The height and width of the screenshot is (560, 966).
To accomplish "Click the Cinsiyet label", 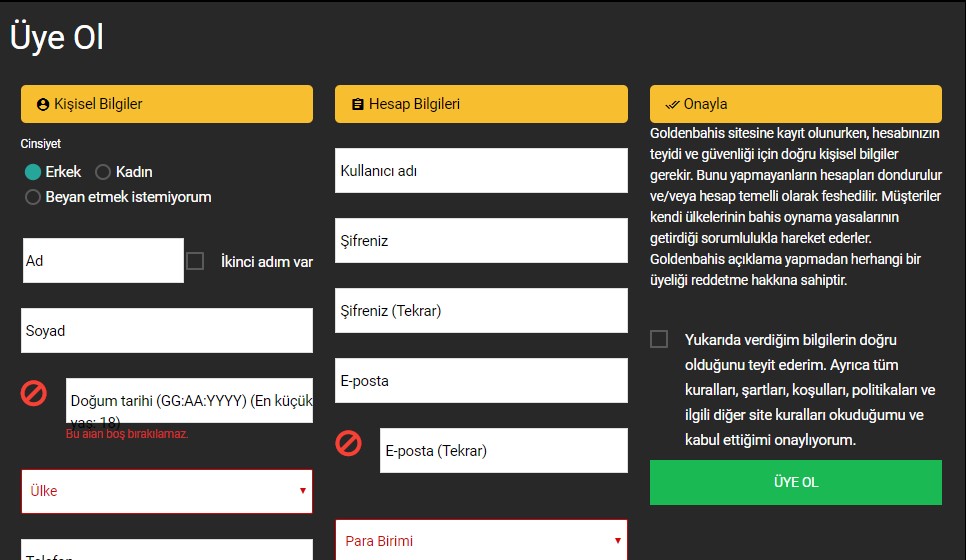I will 41,144.
